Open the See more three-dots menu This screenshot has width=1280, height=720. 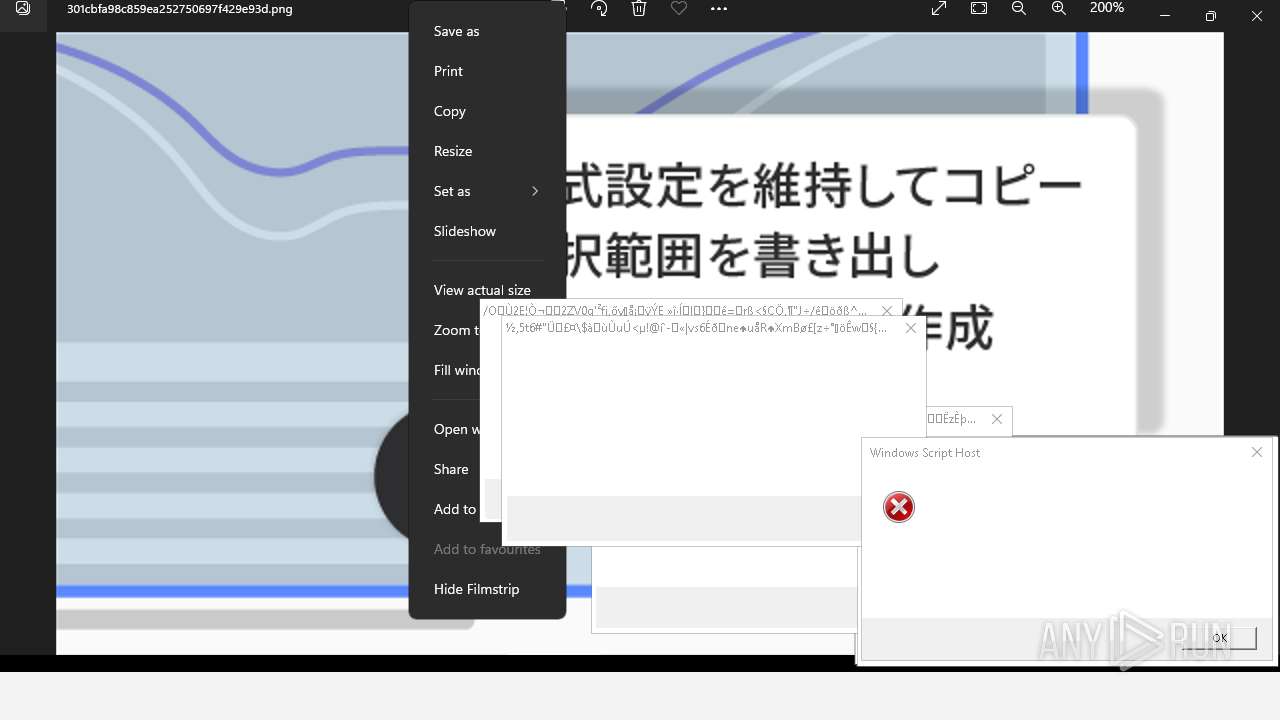click(719, 9)
